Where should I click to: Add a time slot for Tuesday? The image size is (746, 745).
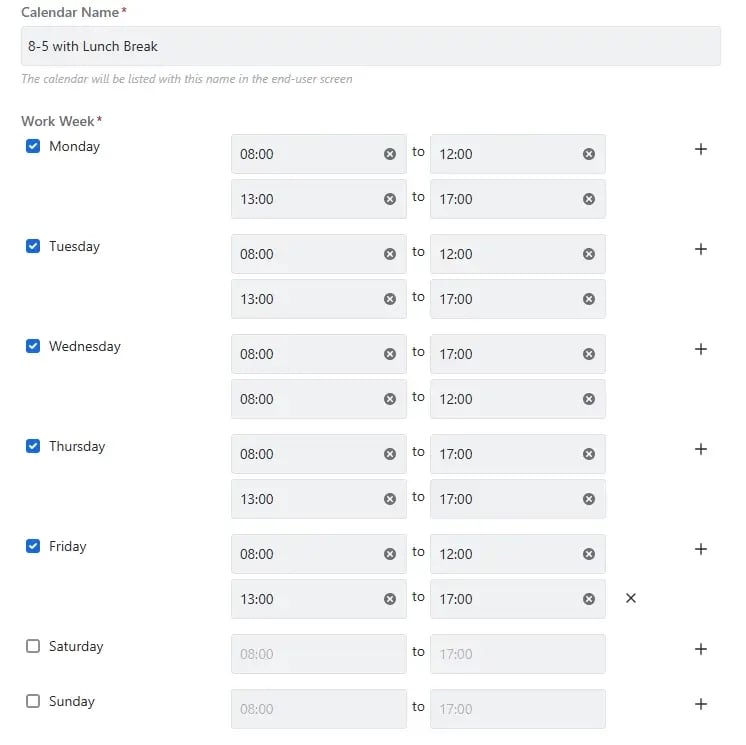pos(701,249)
